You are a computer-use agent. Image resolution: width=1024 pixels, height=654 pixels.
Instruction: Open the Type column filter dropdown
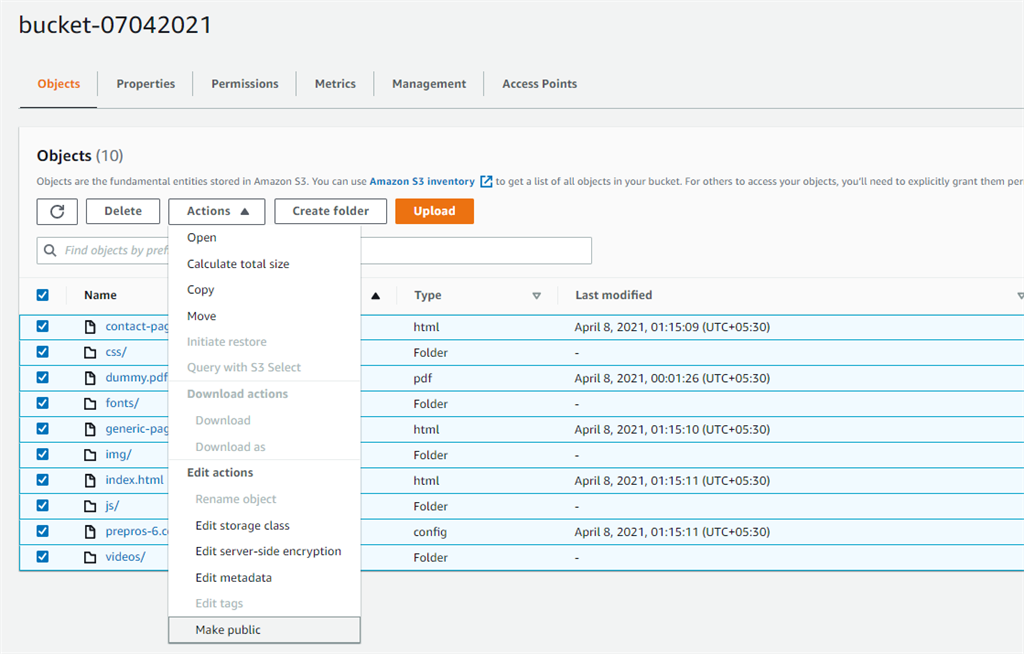(x=538, y=296)
